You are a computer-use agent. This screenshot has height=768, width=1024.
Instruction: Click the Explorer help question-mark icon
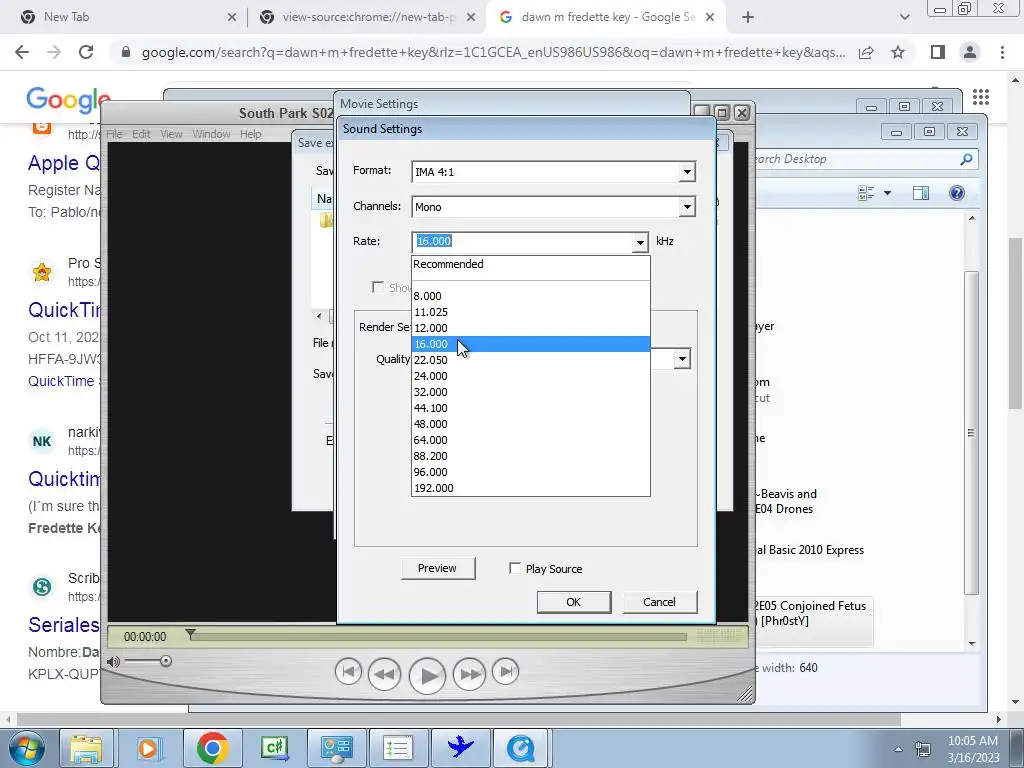coord(957,193)
